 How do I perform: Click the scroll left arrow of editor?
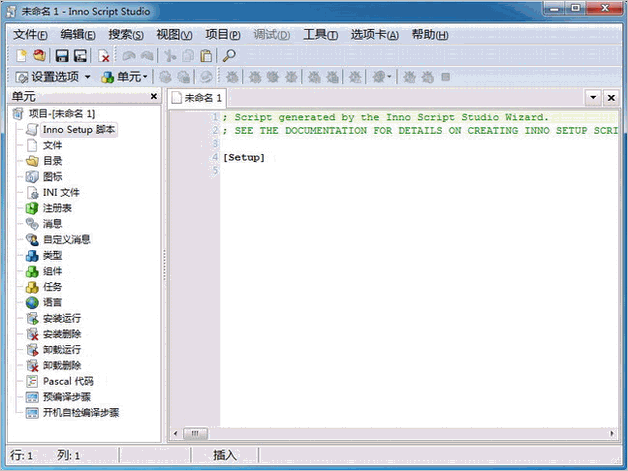[x=175, y=433]
